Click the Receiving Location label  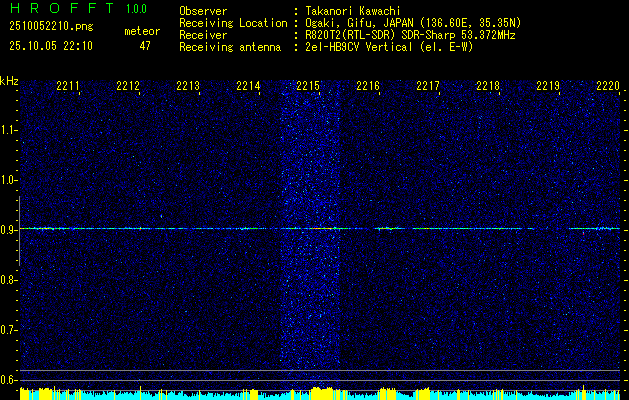(x=233, y=23)
